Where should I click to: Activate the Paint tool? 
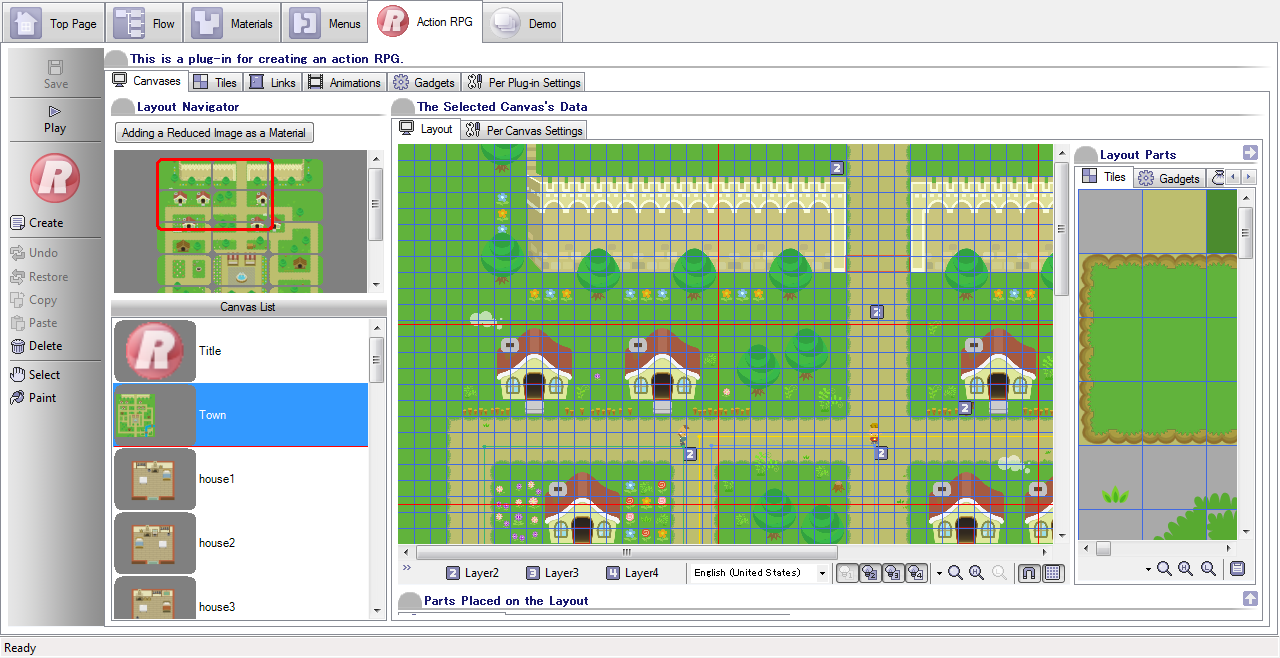click(33, 398)
